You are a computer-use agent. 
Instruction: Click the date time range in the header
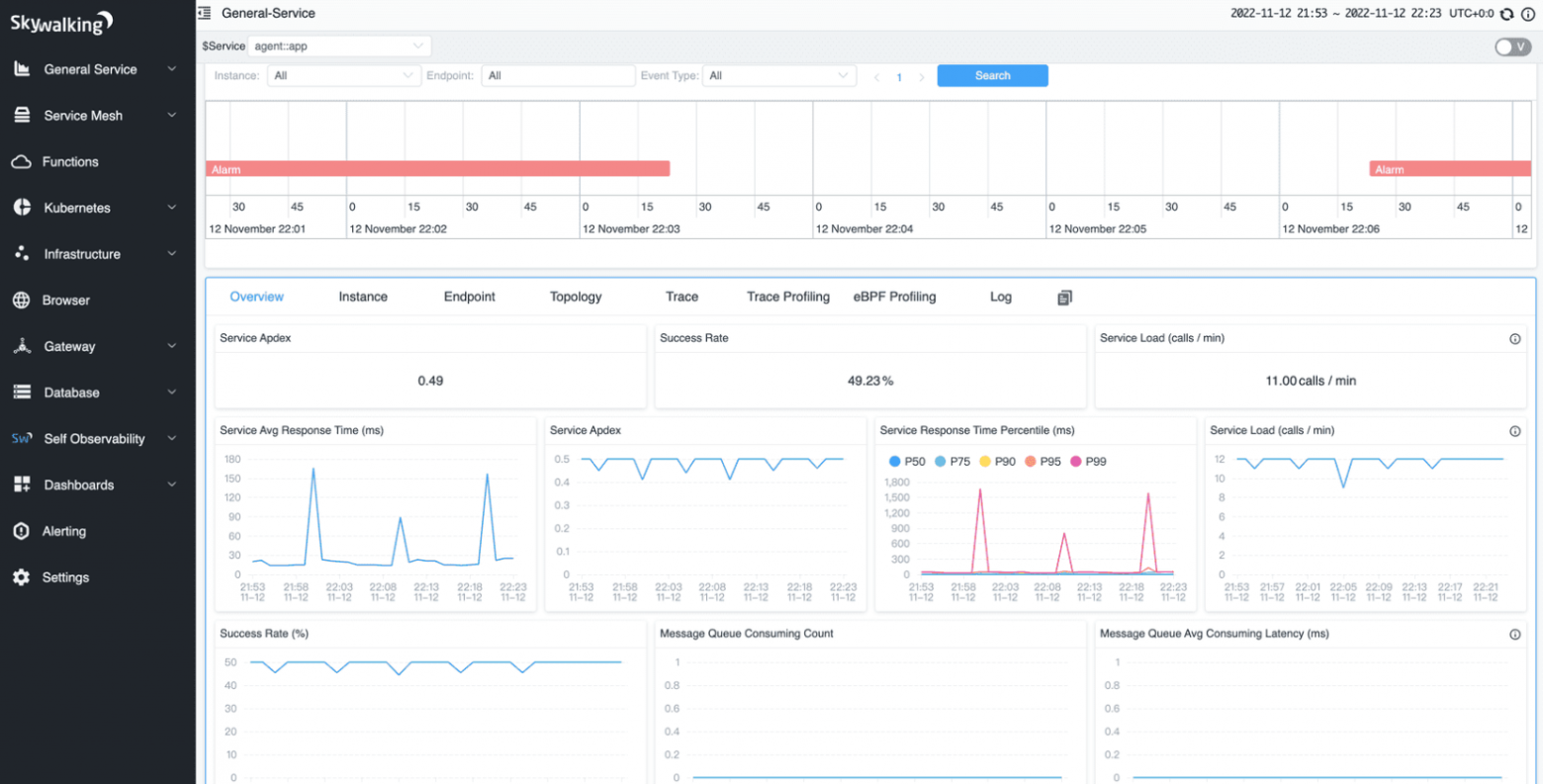tap(1335, 14)
